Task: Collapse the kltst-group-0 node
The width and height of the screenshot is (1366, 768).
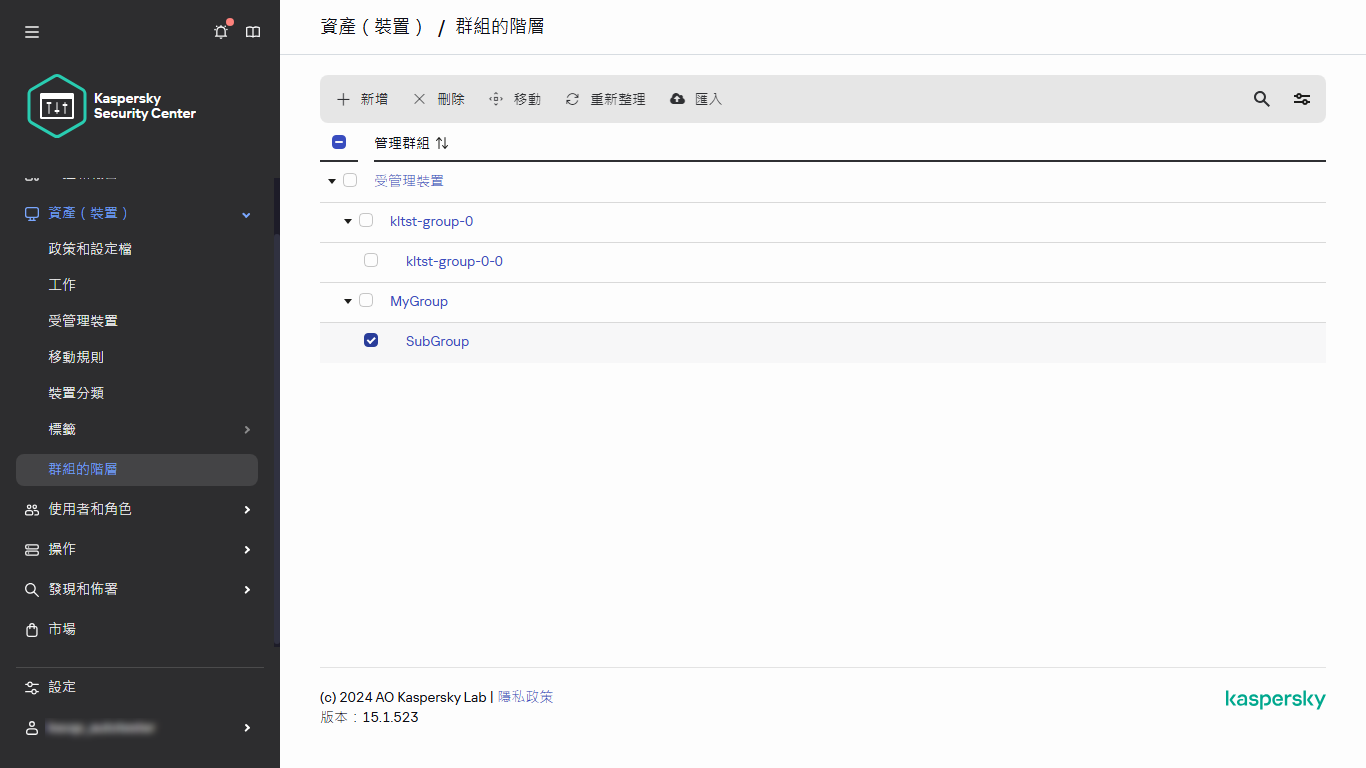Action: [x=346, y=220]
